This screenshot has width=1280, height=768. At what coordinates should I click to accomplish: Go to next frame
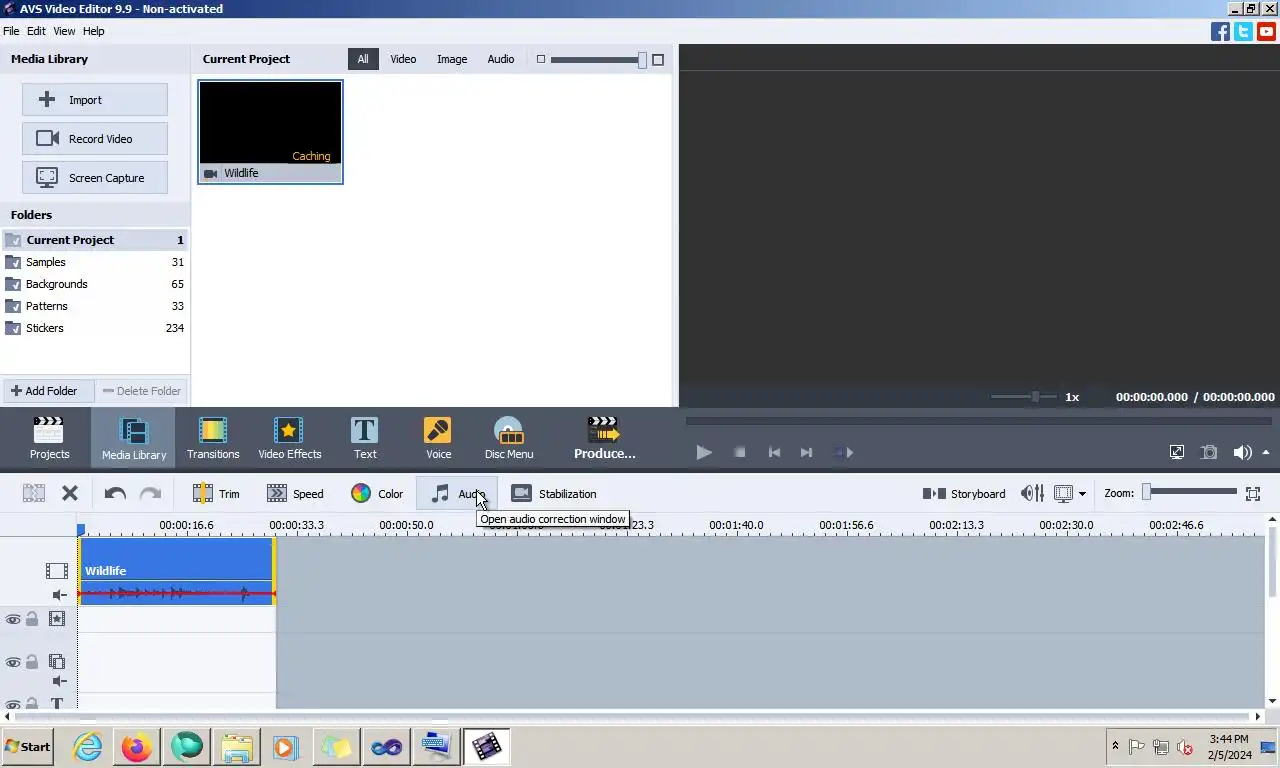tap(806, 452)
